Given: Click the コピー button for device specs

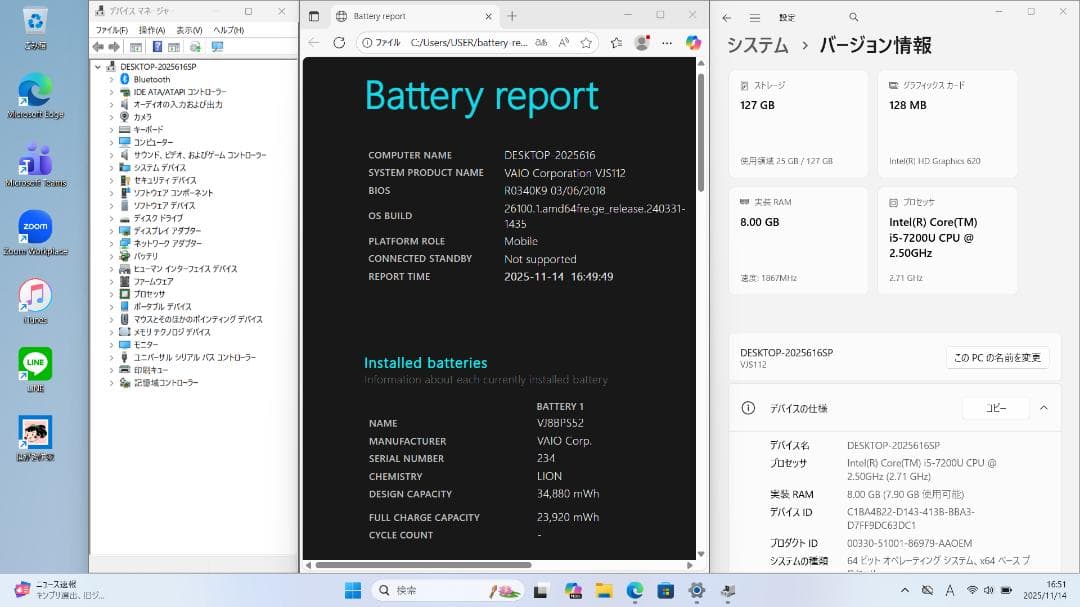Looking at the screenshot, I should pos(995,408).
